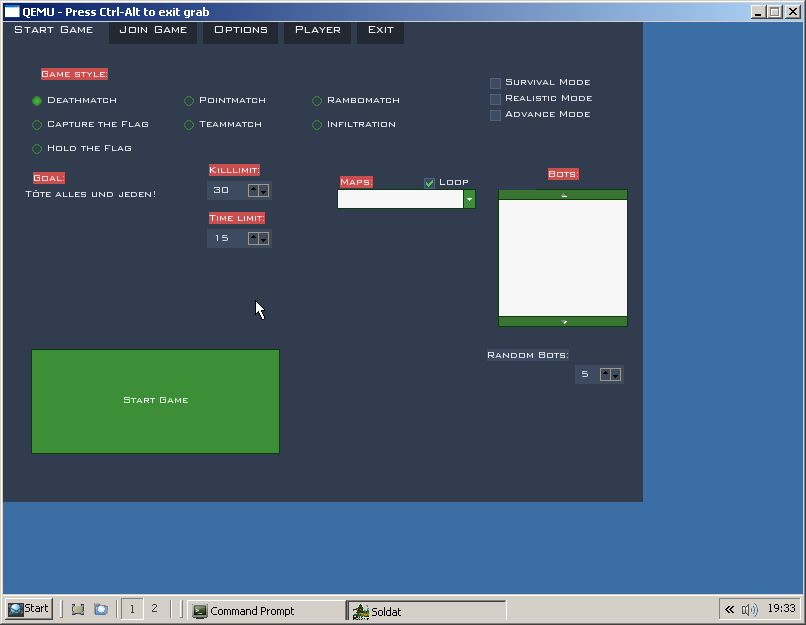Image resolution: width=806 pixels, height=625 pixels.
Task: Toggle the Loop maps checkbox
Action: 429,182
